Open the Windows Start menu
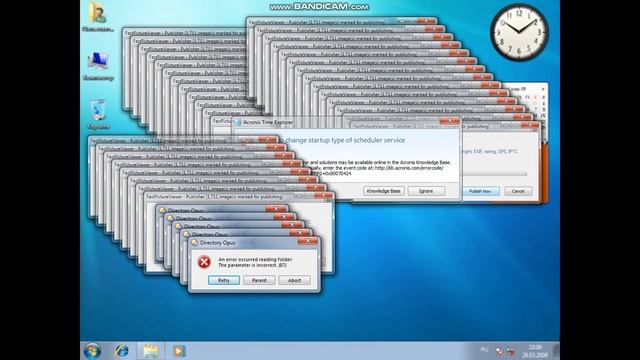Screen dimensions: 640x360 coord(92,351)
